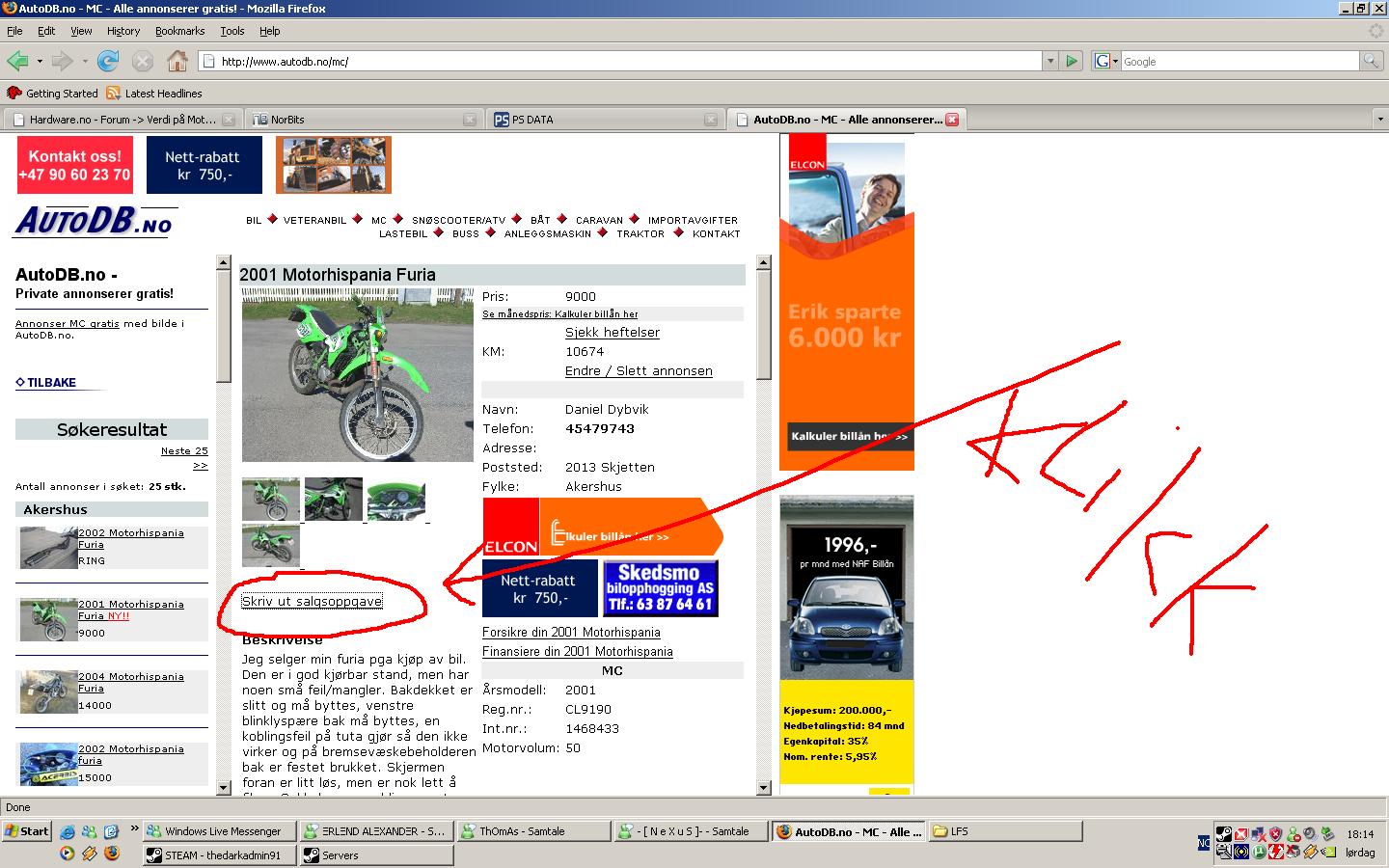Click SNØSCOOTER/ATV in navigation
The width and height of the screenshot is (1389, 868).
(x=458, y=220)
